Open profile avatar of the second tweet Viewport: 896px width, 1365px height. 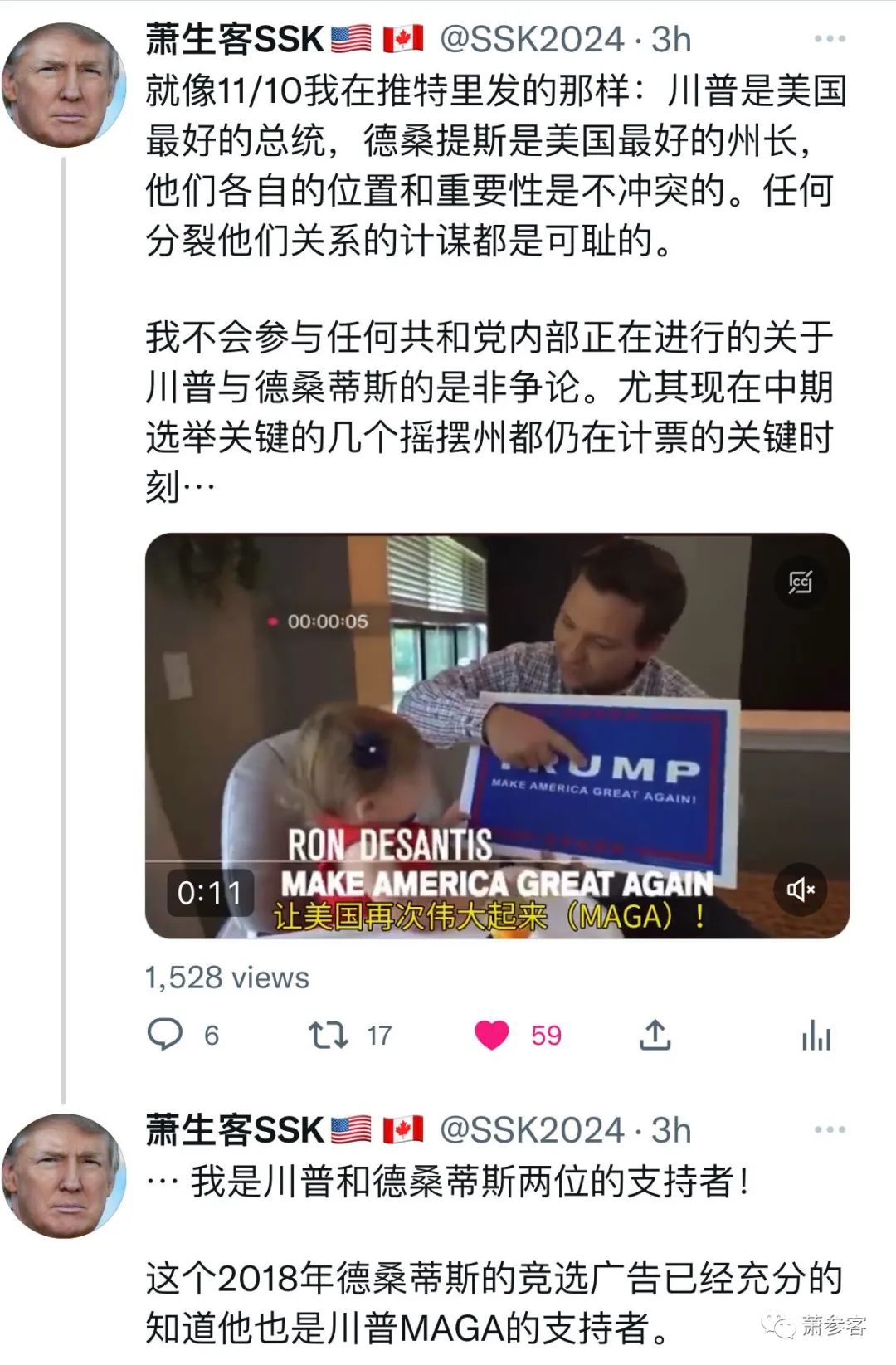click(64, 1176)
